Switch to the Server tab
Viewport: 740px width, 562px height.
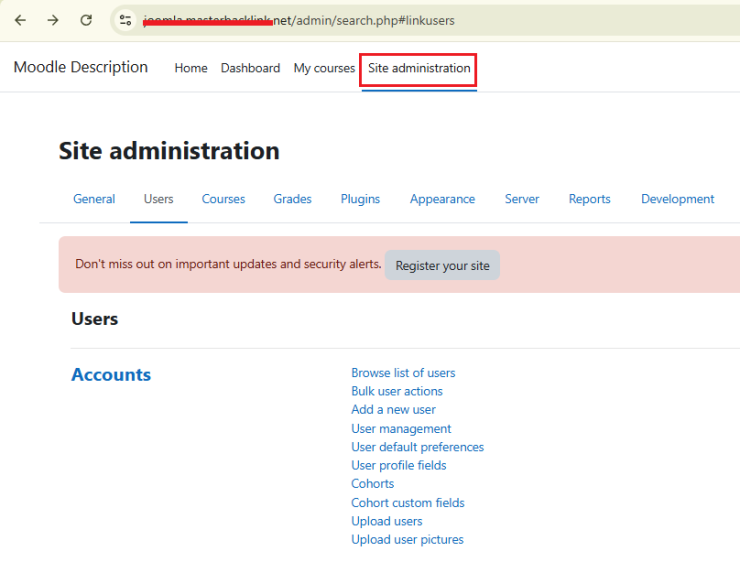(521, 199)
